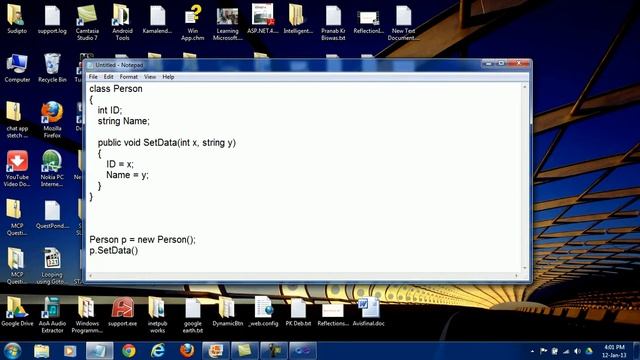The image size is (640, 360).
Task: Click the 'Name = y;' line
Action: pos(127,175)
